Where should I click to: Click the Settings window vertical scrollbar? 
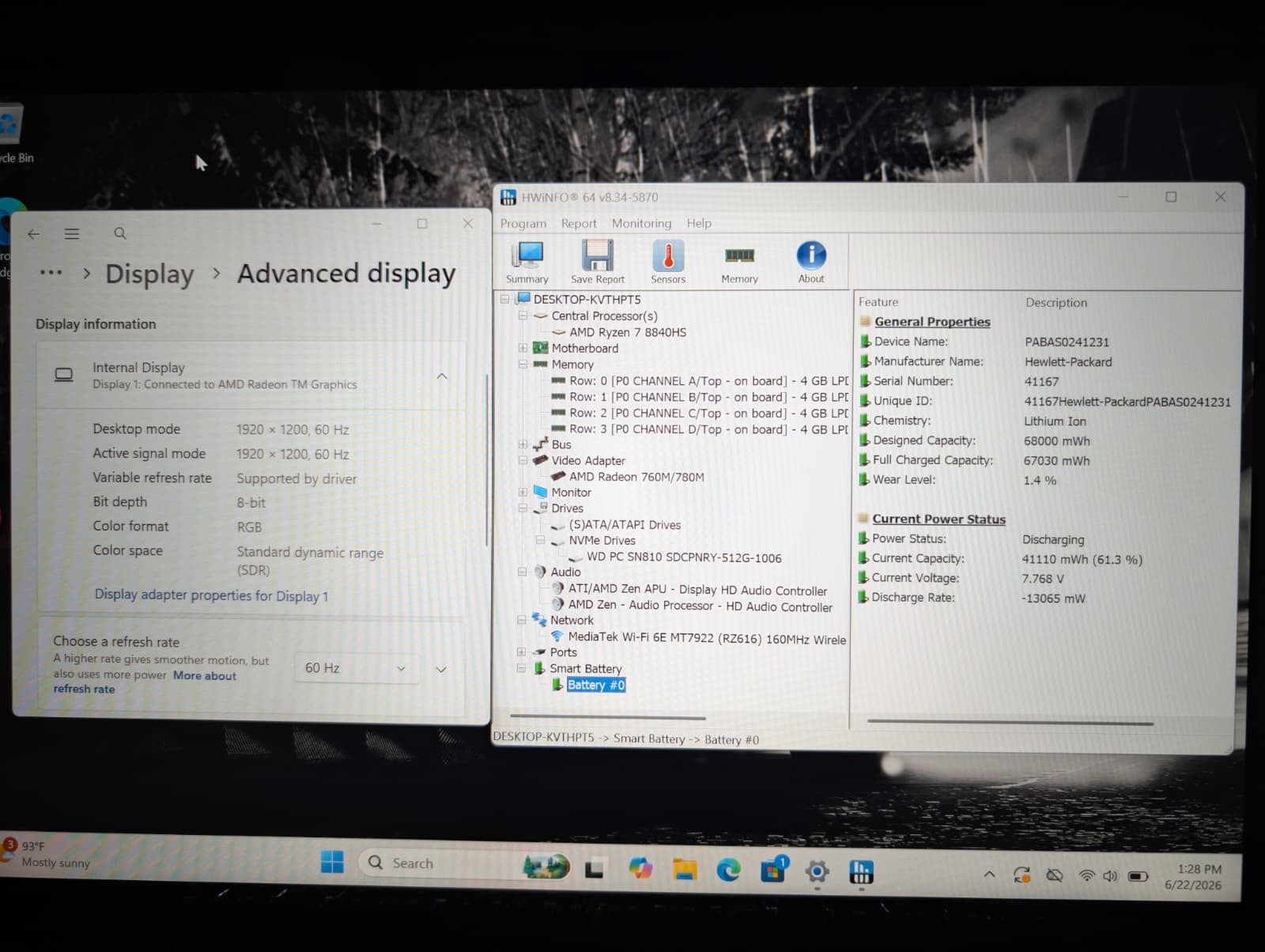(x=486, y=459)
